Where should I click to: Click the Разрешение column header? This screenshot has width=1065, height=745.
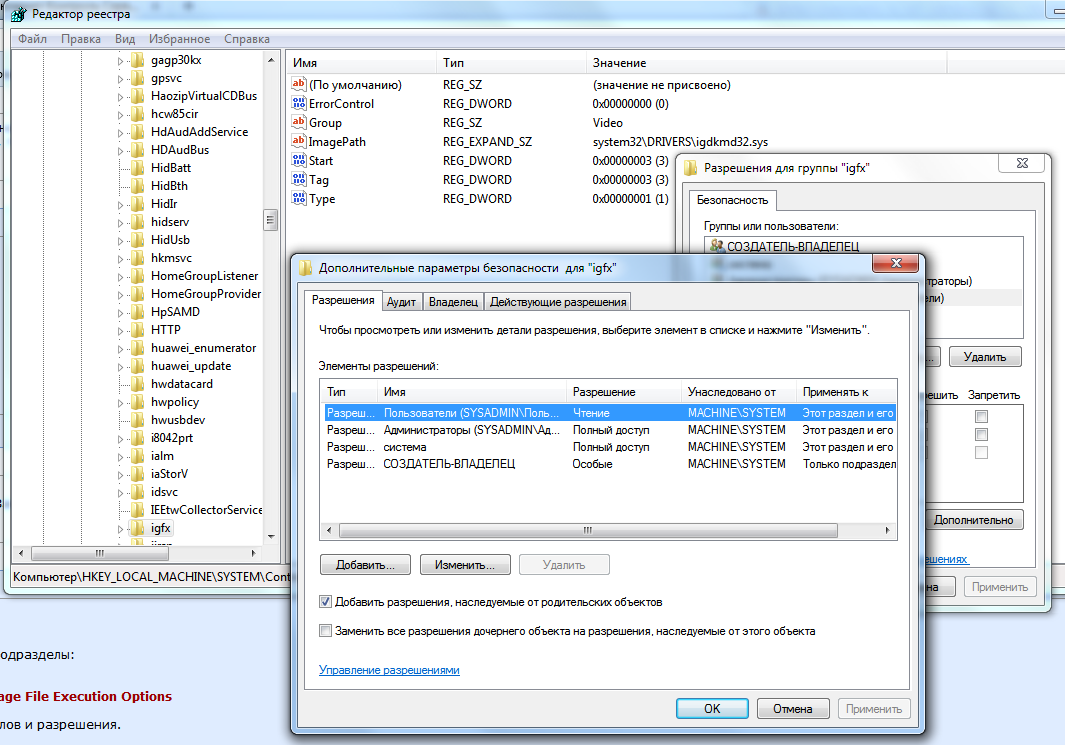(x=623, y=392)
